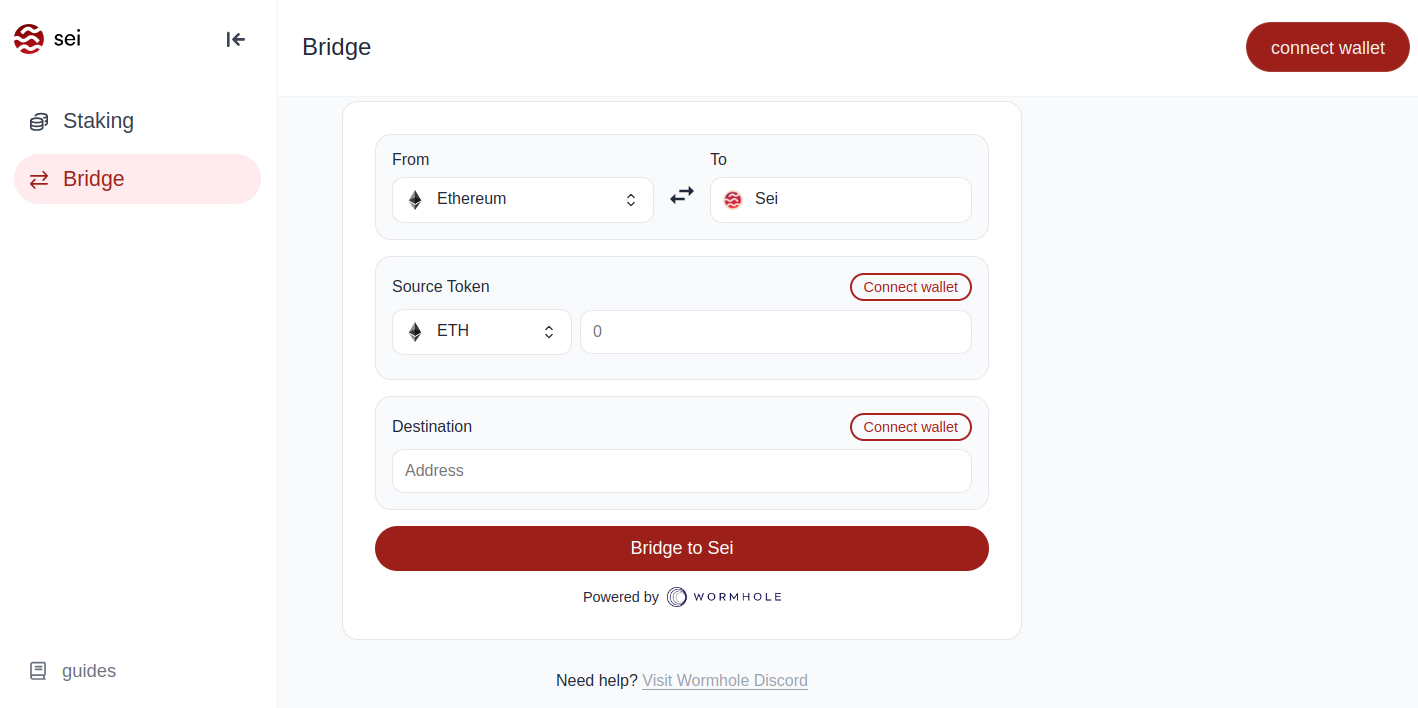1418x708 pixels.
Task: Click the To chain Sei selector
Action: 841,200
